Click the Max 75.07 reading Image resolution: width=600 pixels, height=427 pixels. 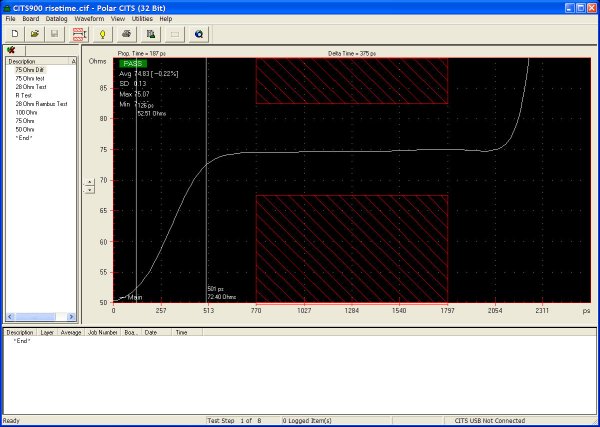click(135, 94)
